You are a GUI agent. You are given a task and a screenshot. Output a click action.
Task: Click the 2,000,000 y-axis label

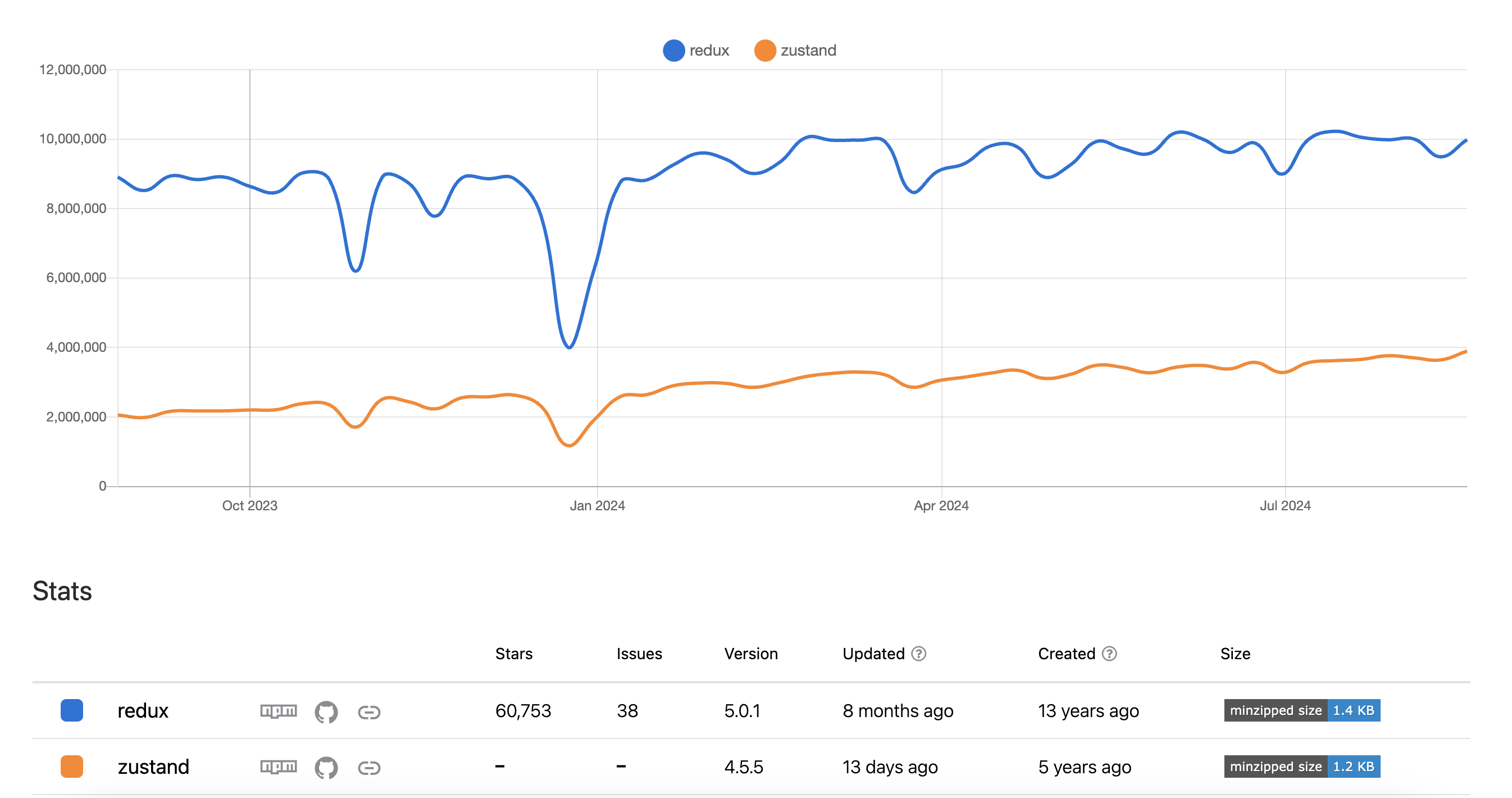(x=76, y=417)
